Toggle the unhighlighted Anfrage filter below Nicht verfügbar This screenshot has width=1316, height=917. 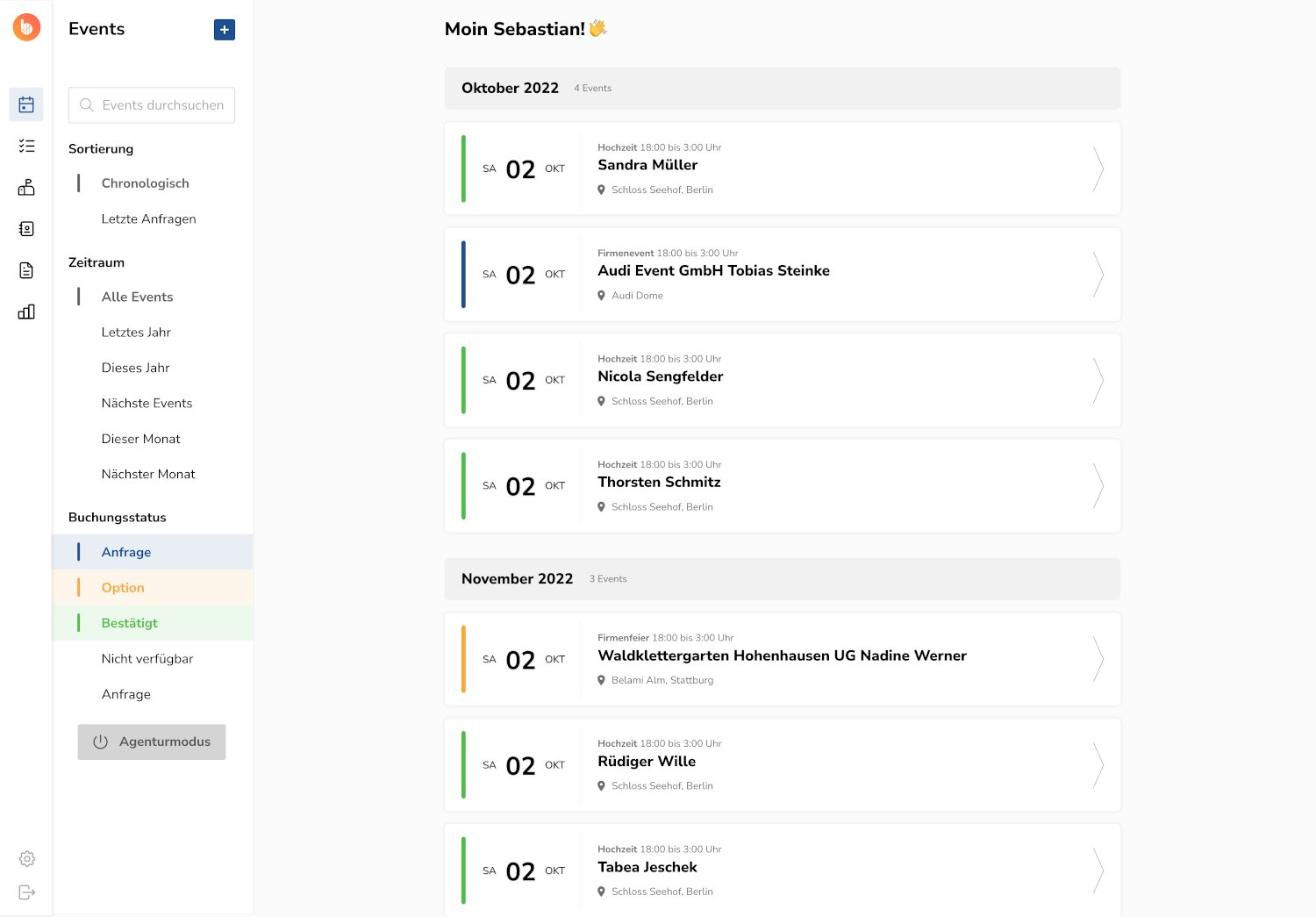point(126,694)
